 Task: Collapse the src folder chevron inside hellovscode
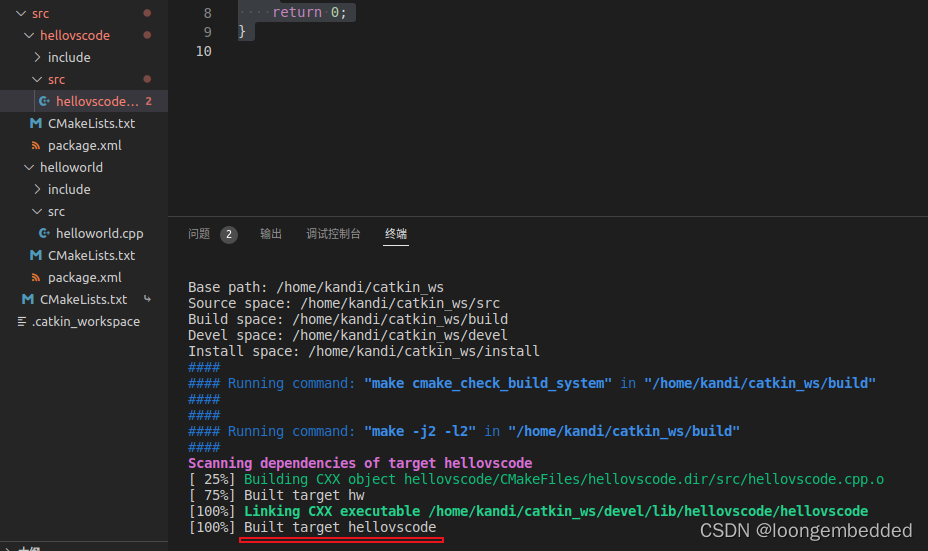pos(37,79)
